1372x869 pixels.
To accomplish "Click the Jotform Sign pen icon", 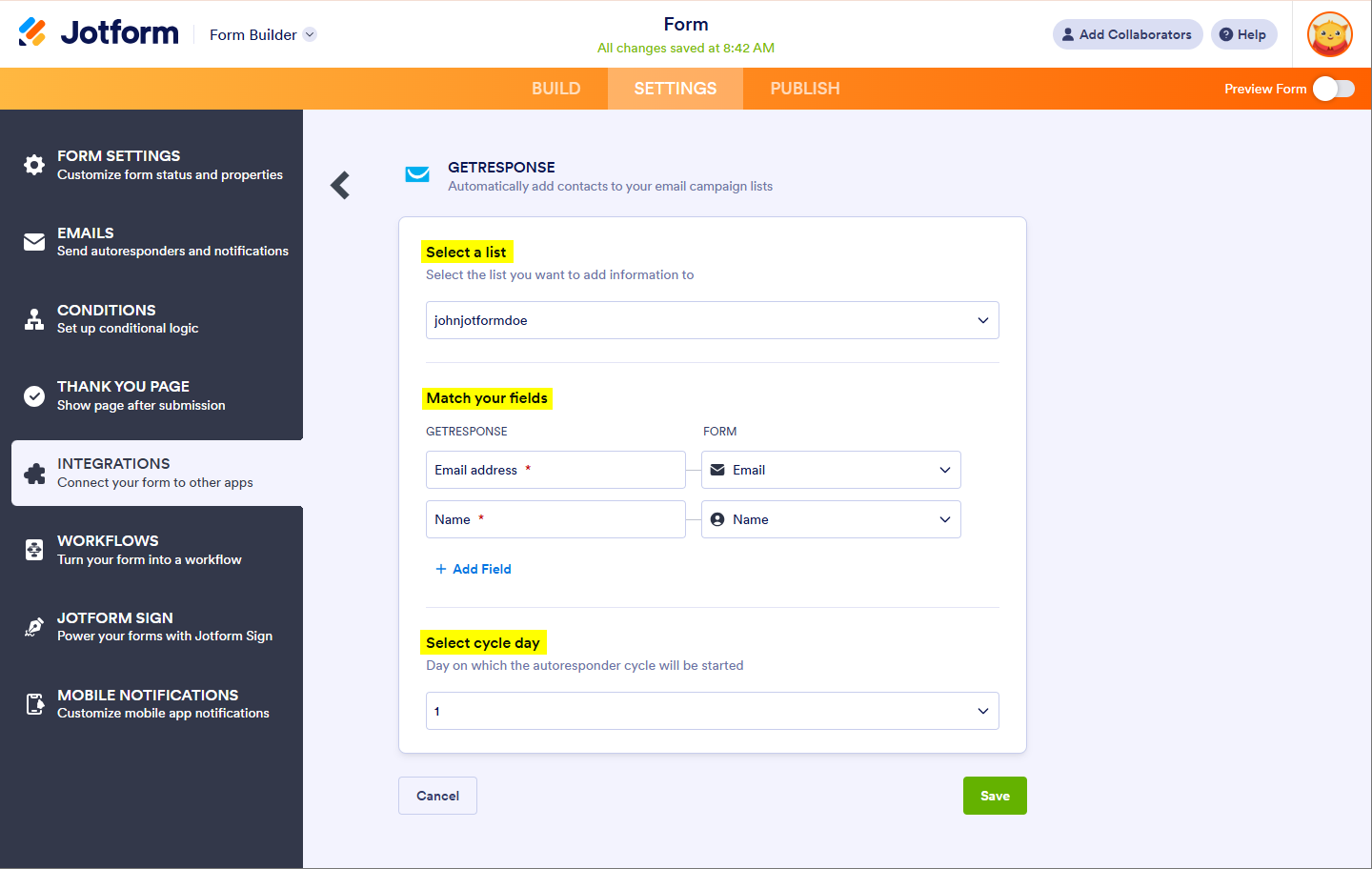I will point(34,627).
